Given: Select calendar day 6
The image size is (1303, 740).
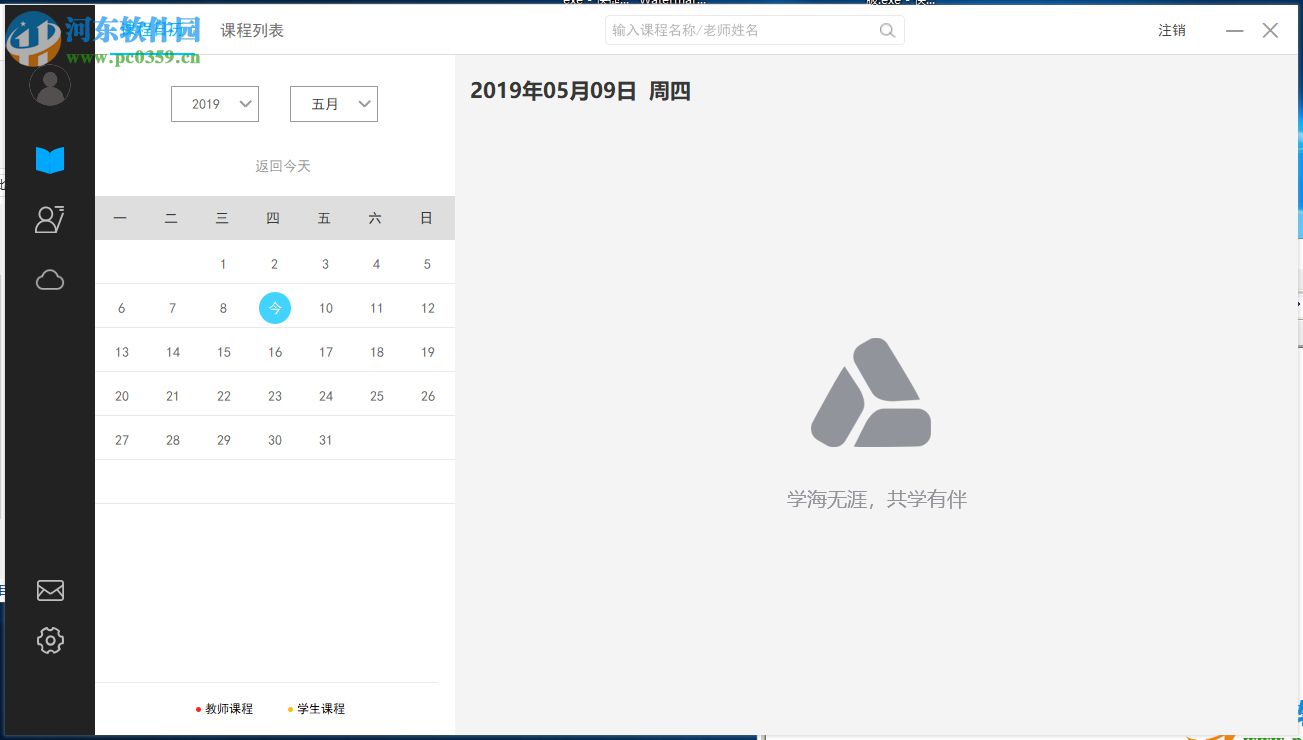Looking at the screenshot, I should 122,308.
